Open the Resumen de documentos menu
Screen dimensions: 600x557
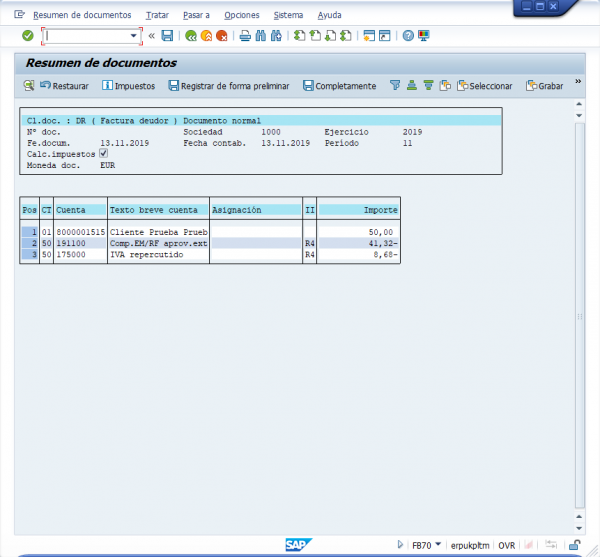point(82,15)
